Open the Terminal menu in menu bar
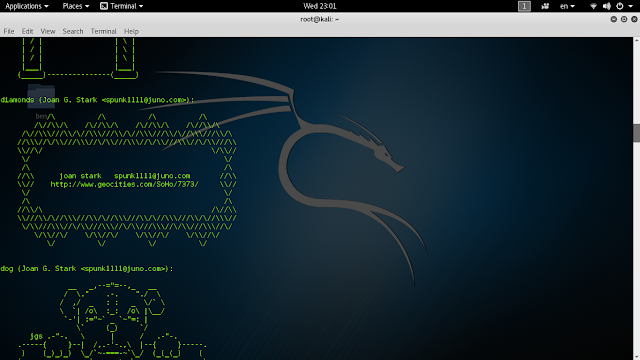Viewport: 640px width, 360px height. [103, 31]
